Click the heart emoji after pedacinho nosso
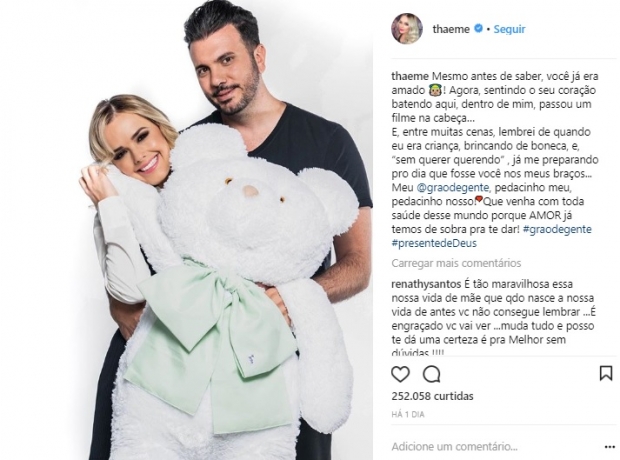Viewport: 620px width, 460px height. 479,200
